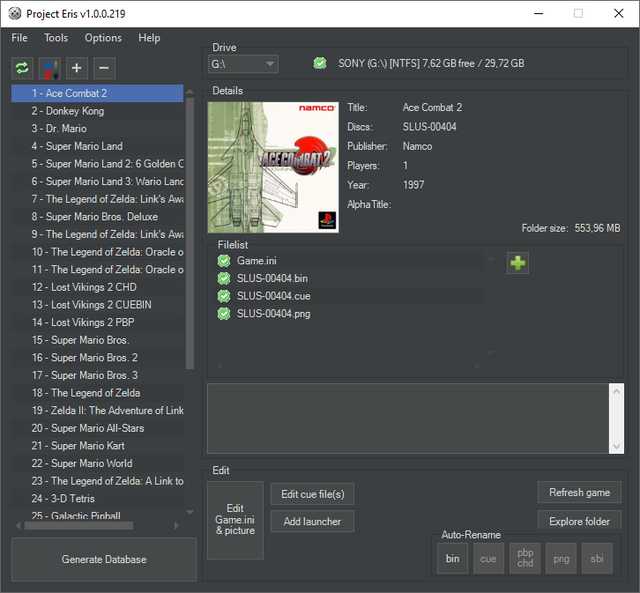Select 22 - Super Mario World
The height and width of the screenshot is (593, 640).
[98, 463]
